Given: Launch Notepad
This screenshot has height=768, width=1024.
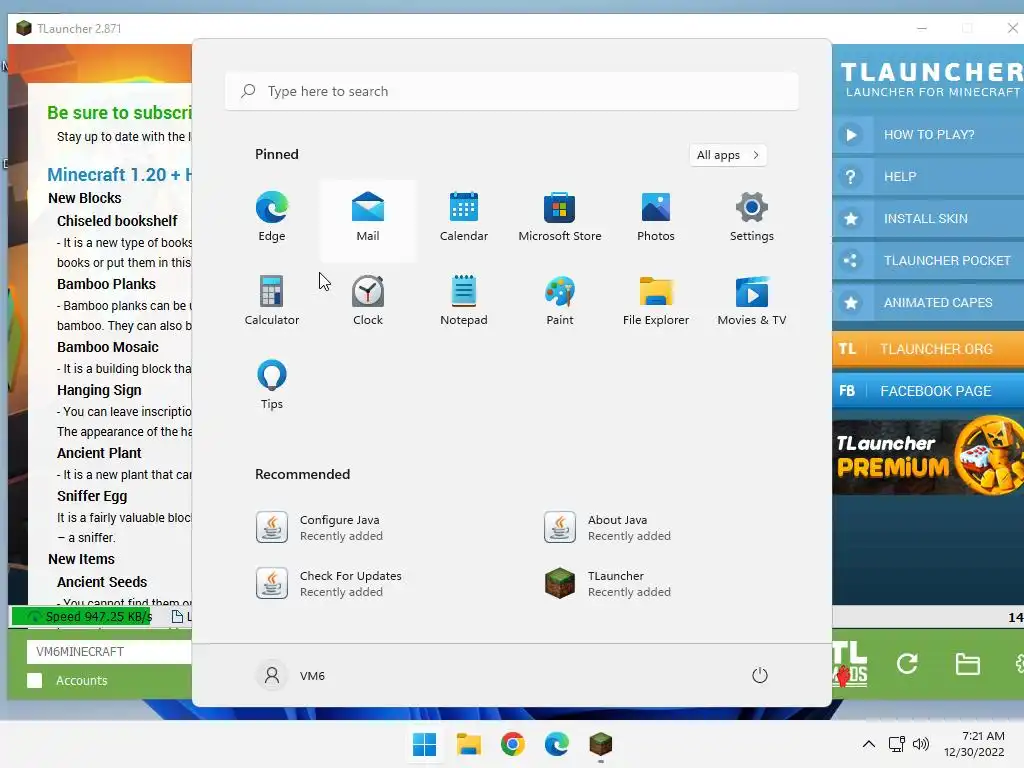Looking at the screenshot, I should click(x=464, y=300).
